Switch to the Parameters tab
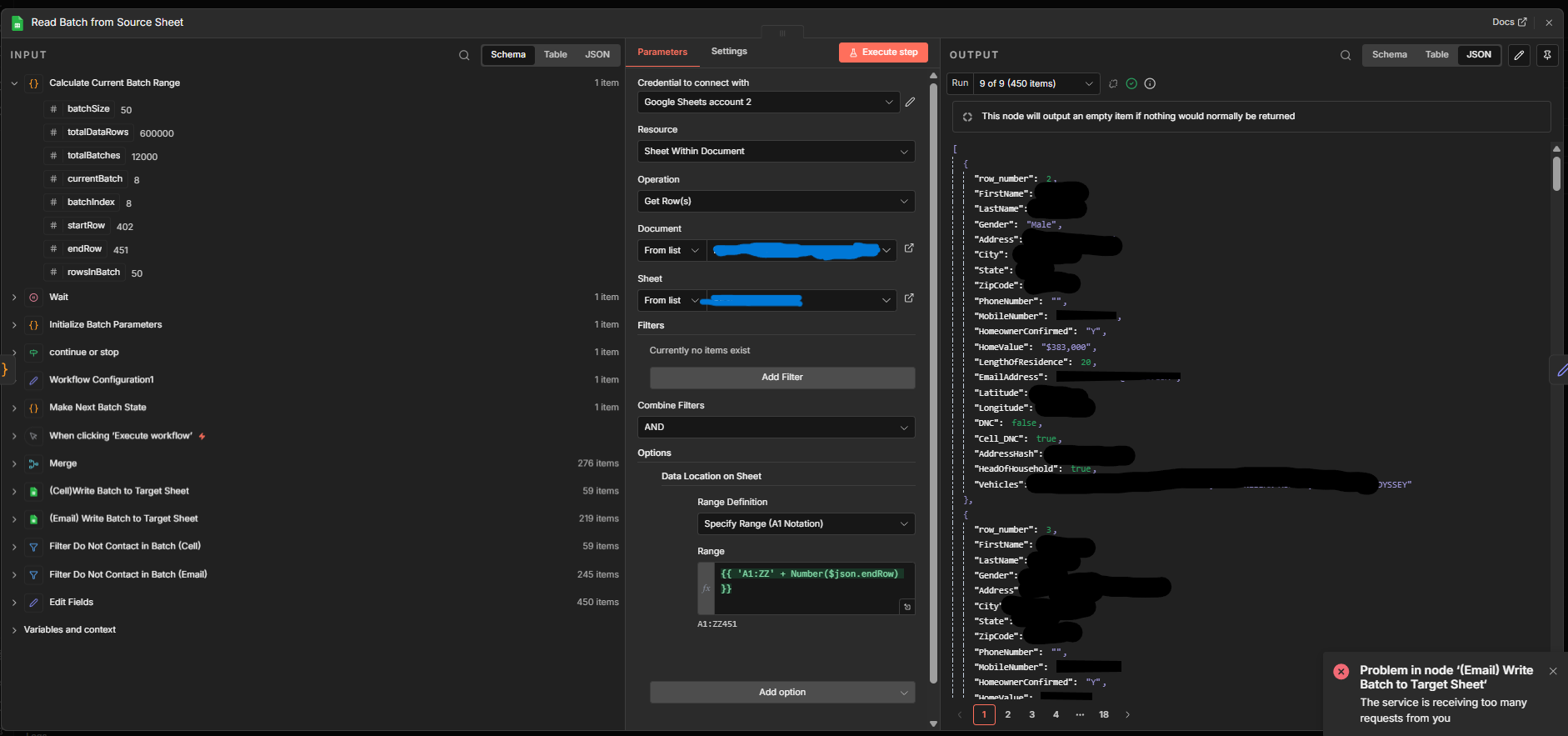Screen dimensions: 1568x736 click(x=662, y=52)
